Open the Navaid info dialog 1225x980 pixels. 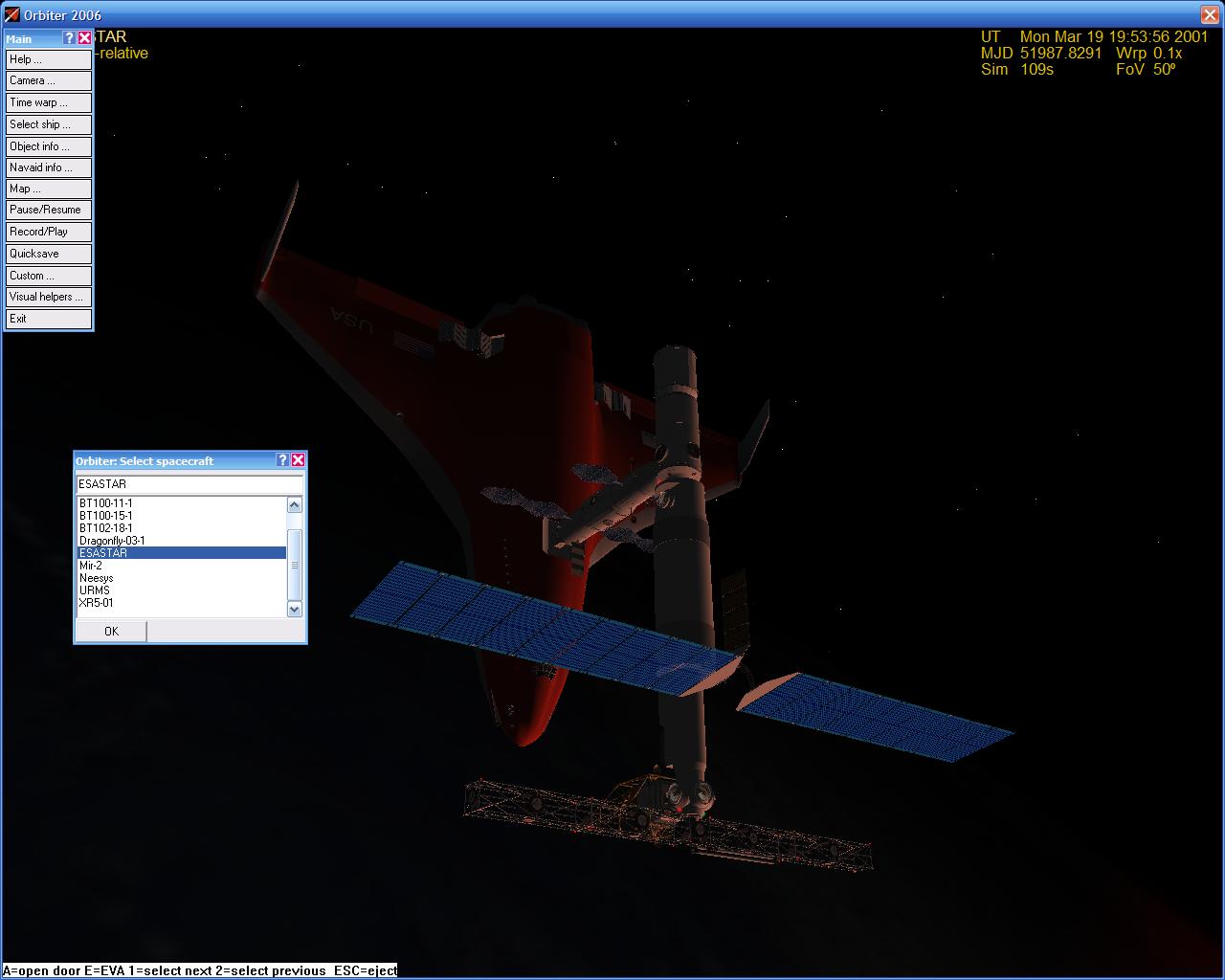click(x=49, y=167)
